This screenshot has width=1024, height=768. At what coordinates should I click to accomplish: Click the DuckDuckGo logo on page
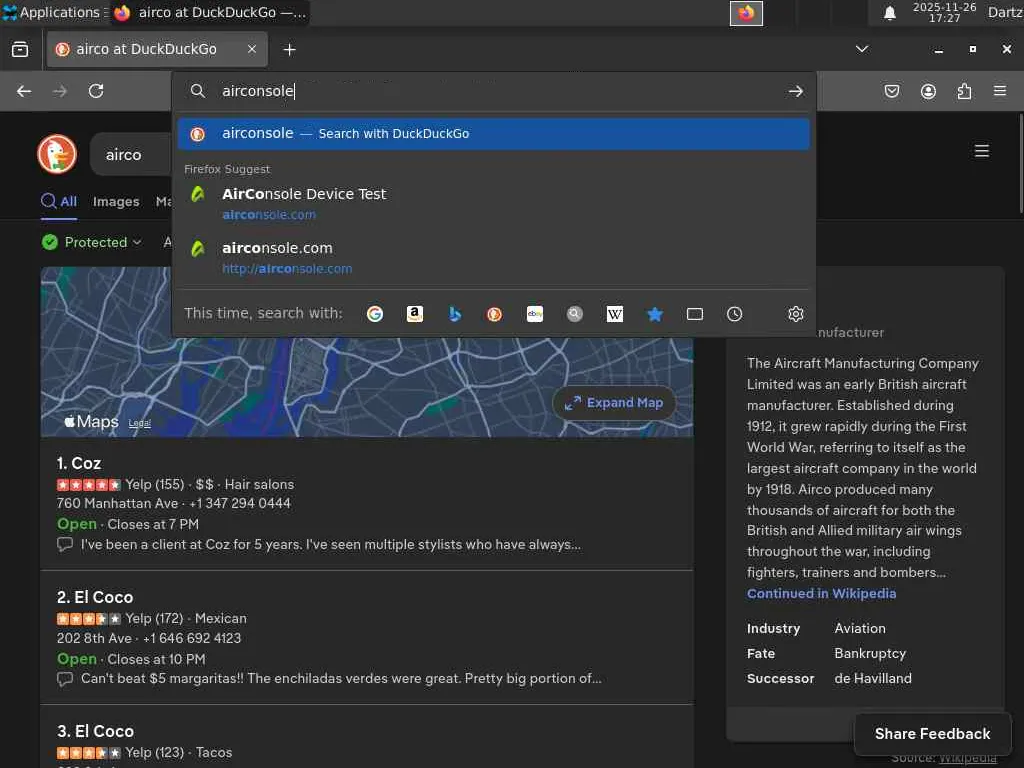pos(57,155)
